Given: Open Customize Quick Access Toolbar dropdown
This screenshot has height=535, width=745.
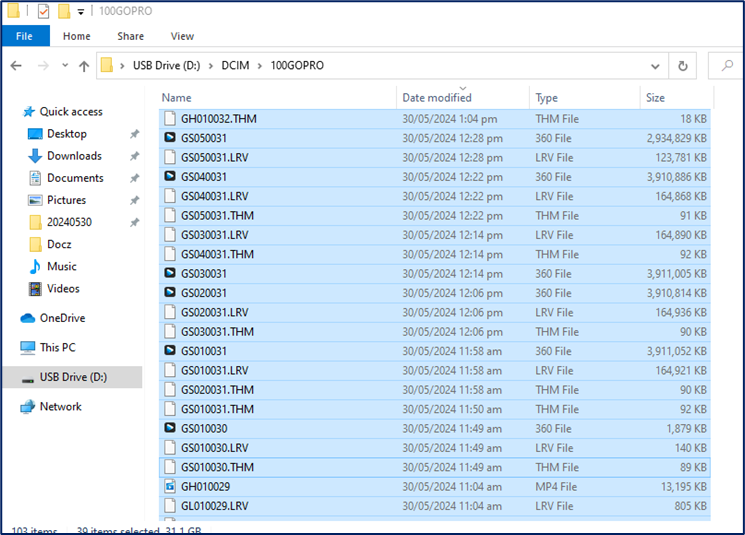Looking at the screenshot, I should click(x=81, y=12).
